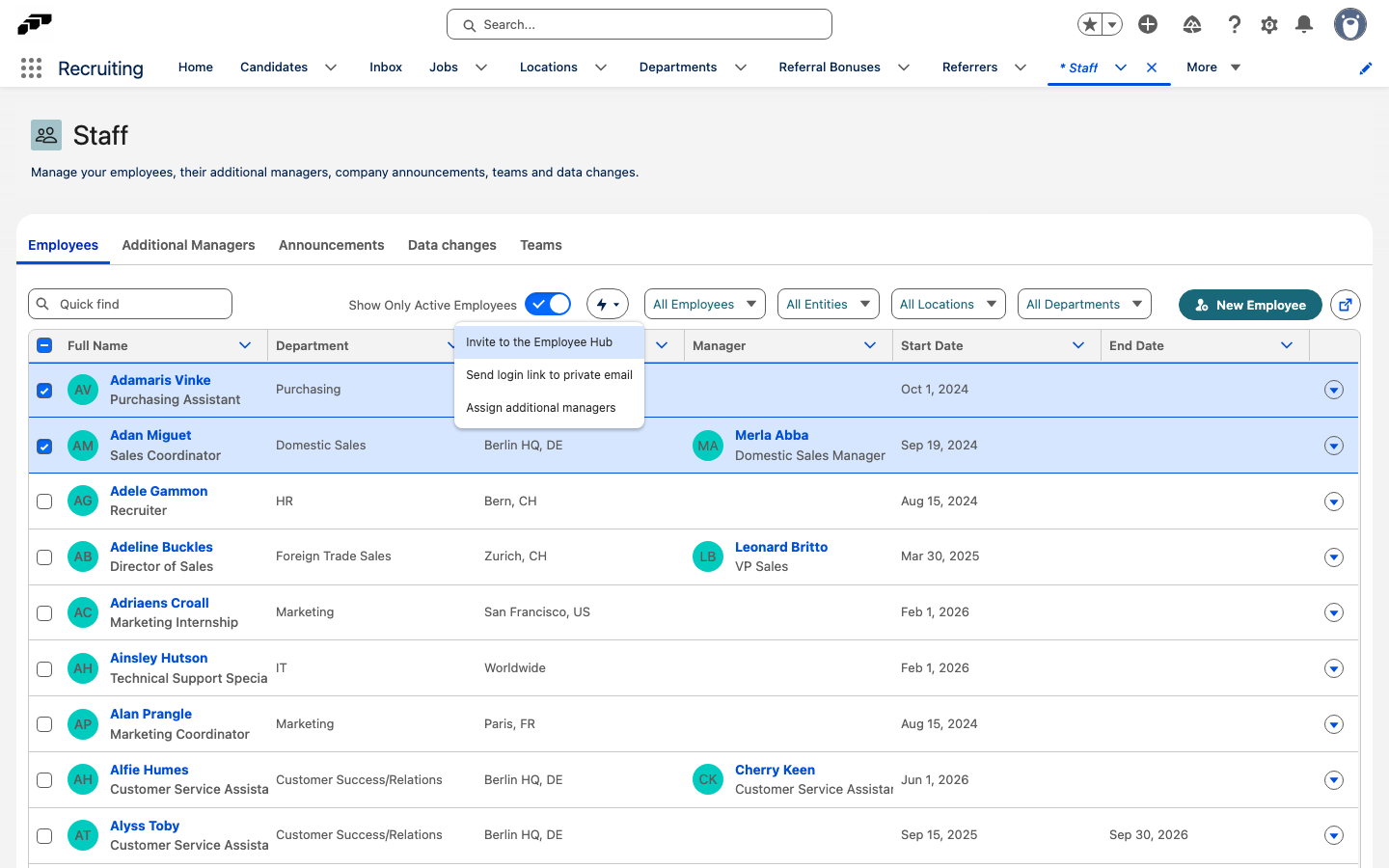Switch to Additional Managers tab
This screenshot has height=868, width=1389.
188,245
